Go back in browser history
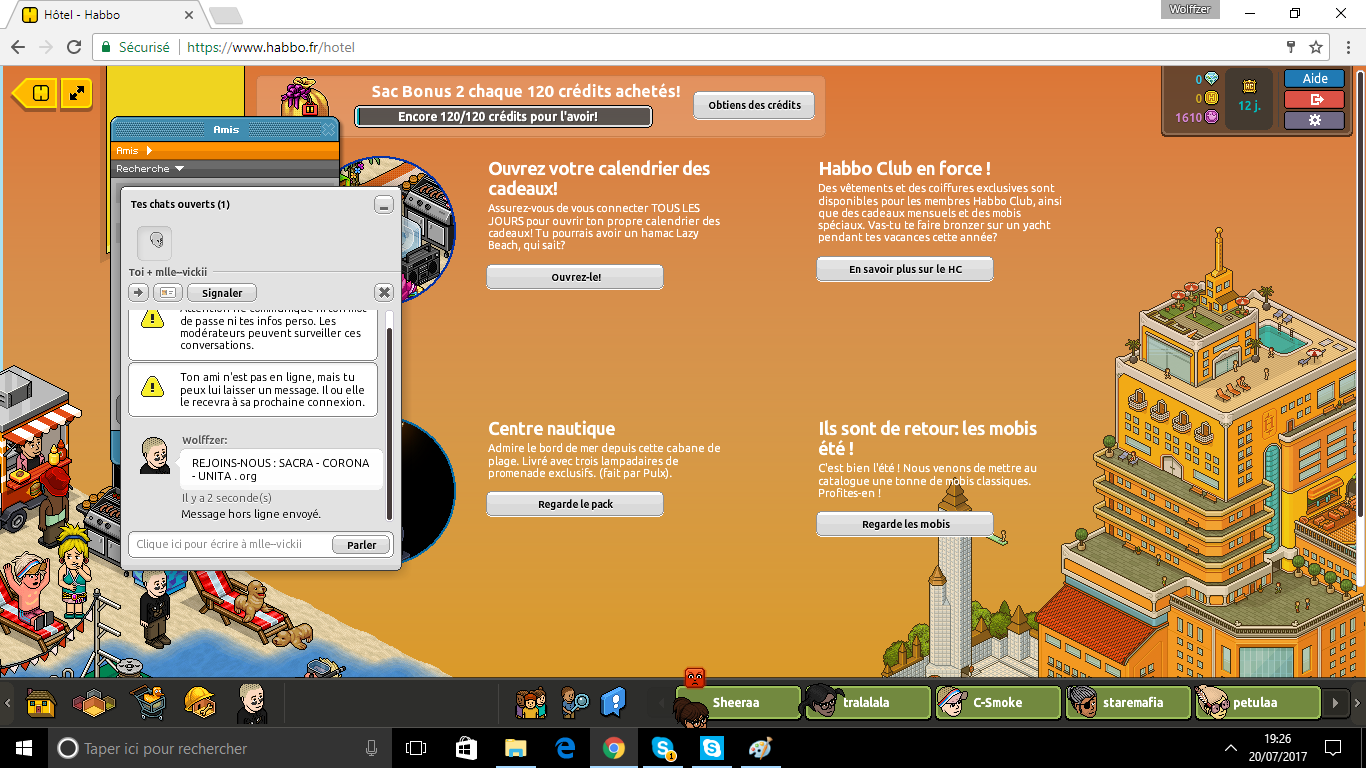 point(17,47)
